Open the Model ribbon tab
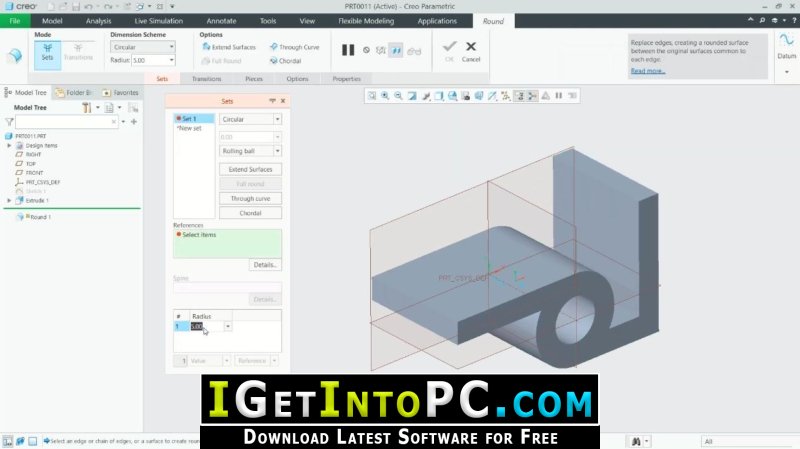This screenshot has height=449, width=800. click(x=52, y=21)
